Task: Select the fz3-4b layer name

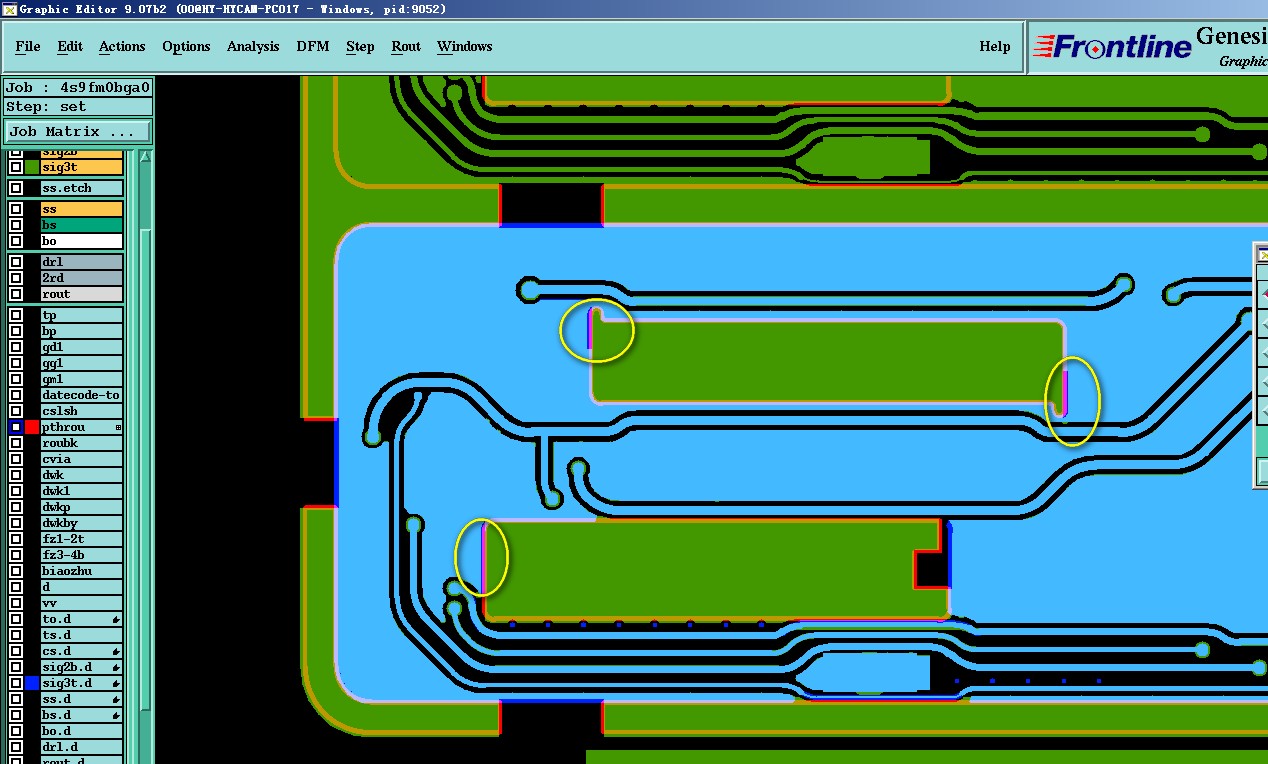Action: 81,555
